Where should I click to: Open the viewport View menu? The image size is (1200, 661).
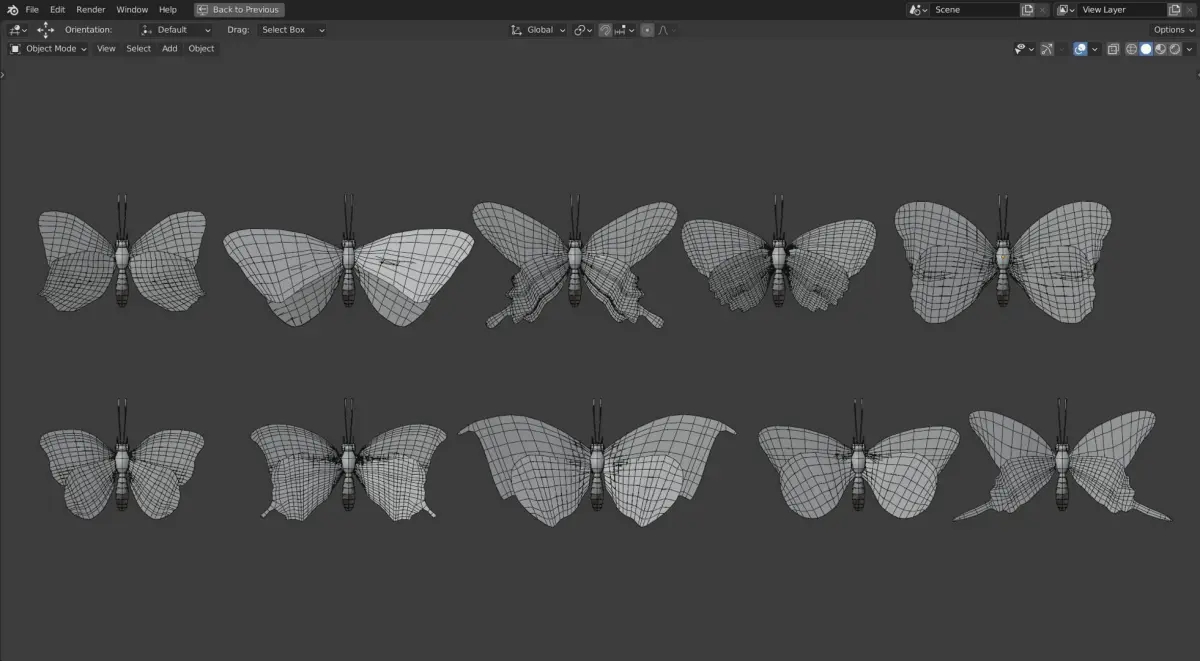[x=106, y=49]
